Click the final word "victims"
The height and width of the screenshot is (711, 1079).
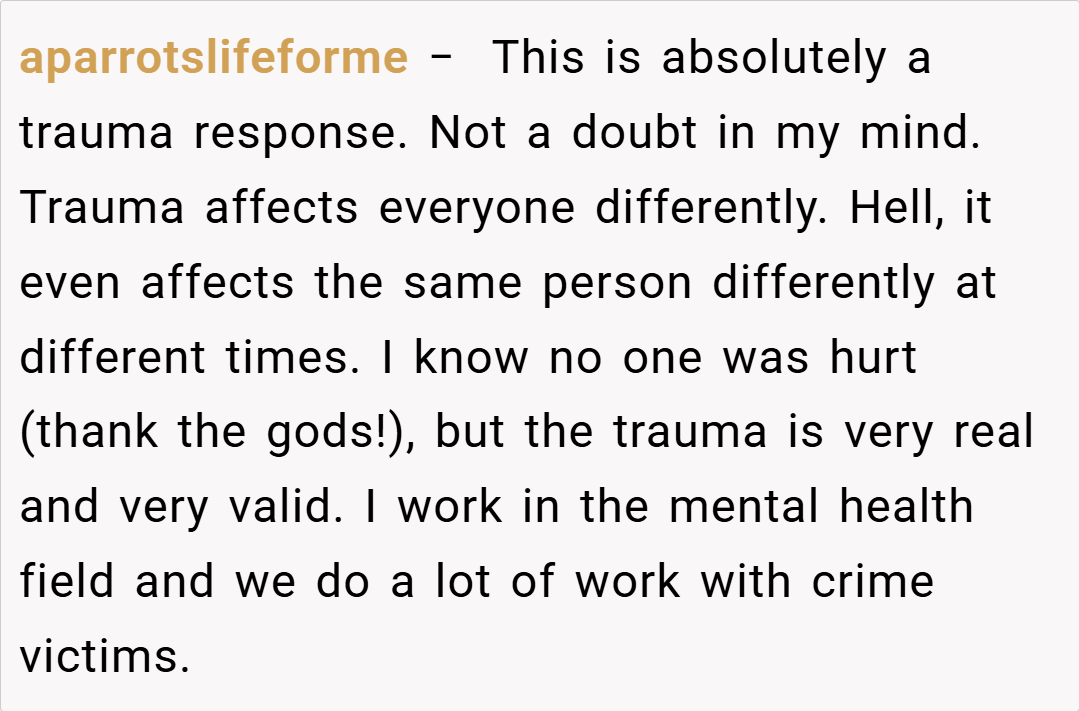[x=104, y=658]
